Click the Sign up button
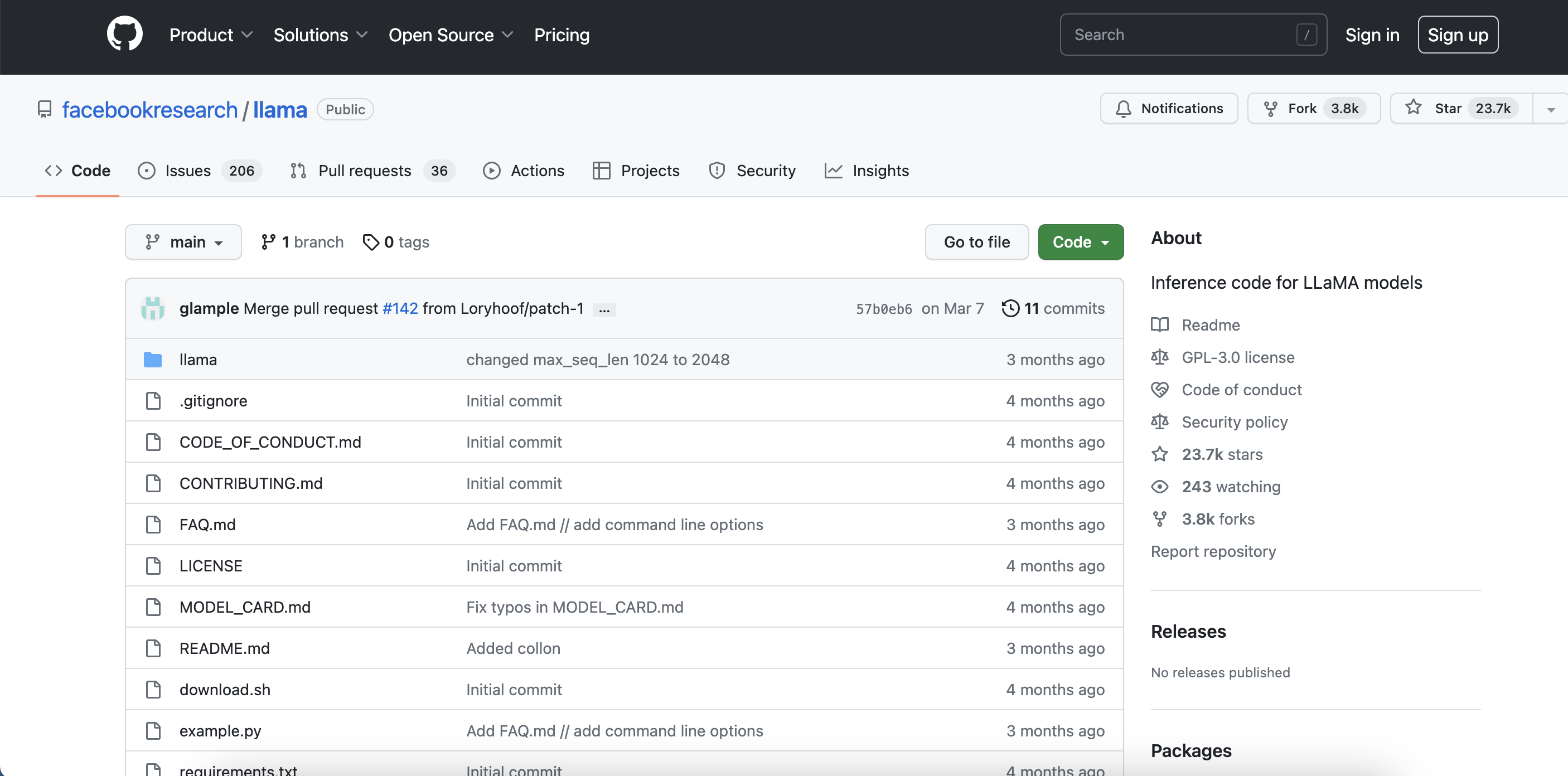Image resolution: width=1568 pixels, height=776 pixels. [x=1458, y=35]
